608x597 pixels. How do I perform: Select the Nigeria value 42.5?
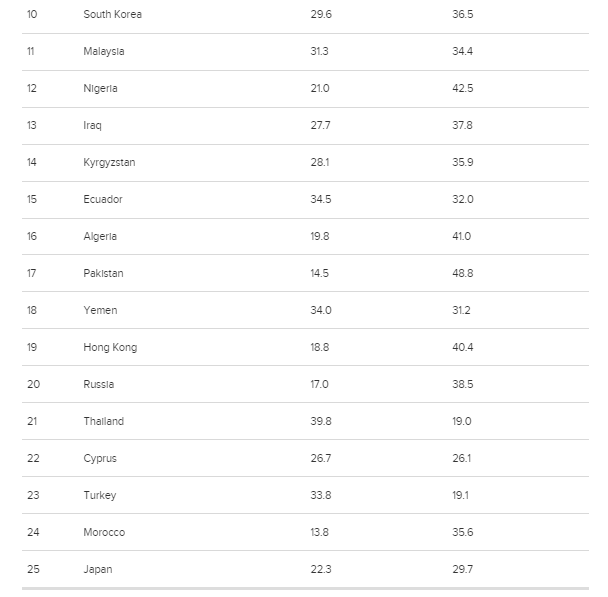tap(463, 88)
